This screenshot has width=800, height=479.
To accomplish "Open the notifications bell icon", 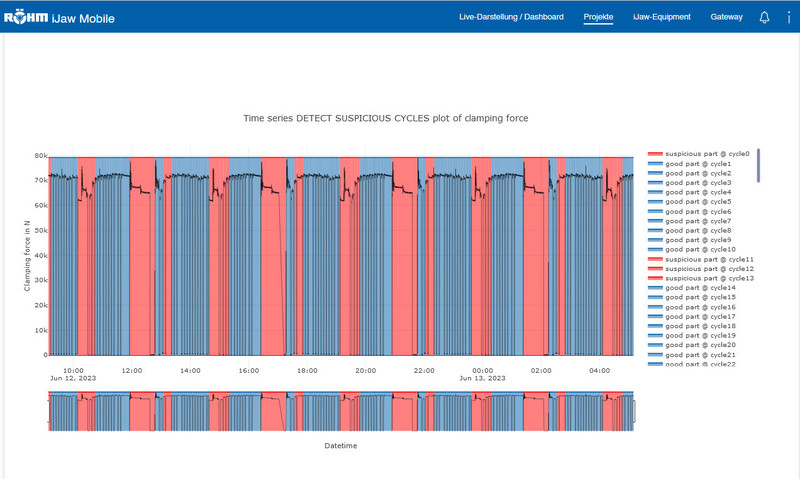I will click(x=764, y=17).
